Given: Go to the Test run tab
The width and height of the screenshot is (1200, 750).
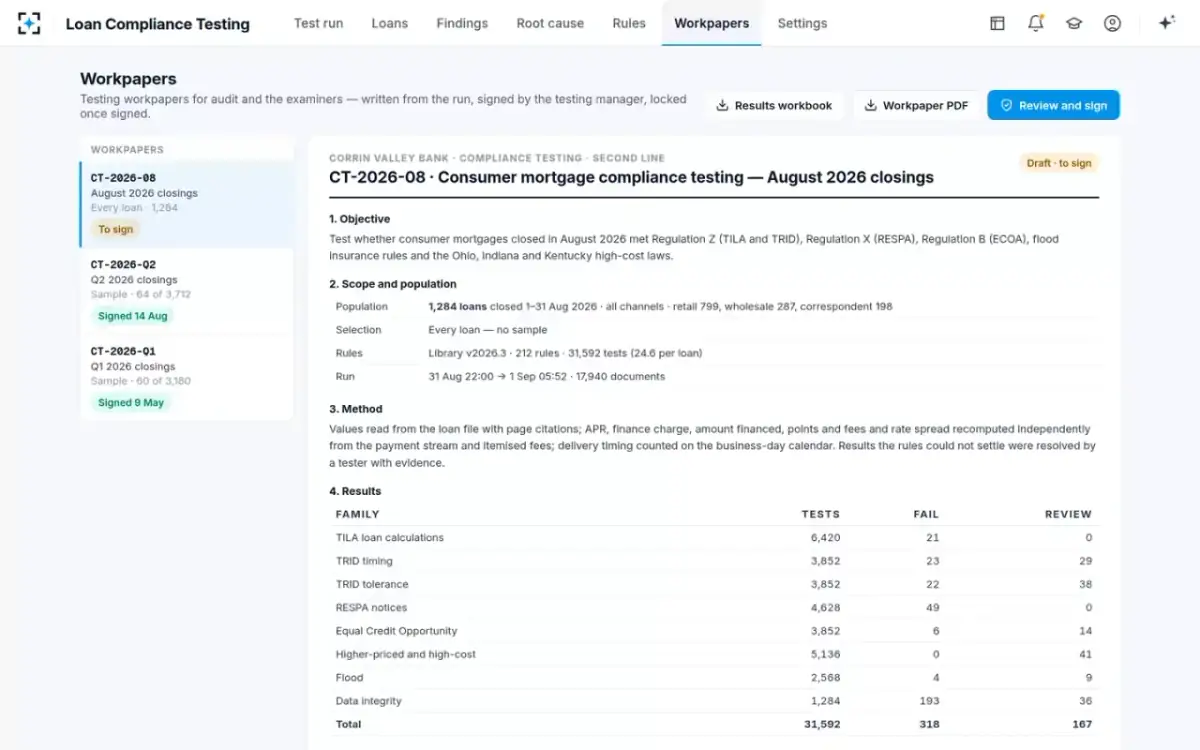Looking at the screenshot, I should [319, 23].
